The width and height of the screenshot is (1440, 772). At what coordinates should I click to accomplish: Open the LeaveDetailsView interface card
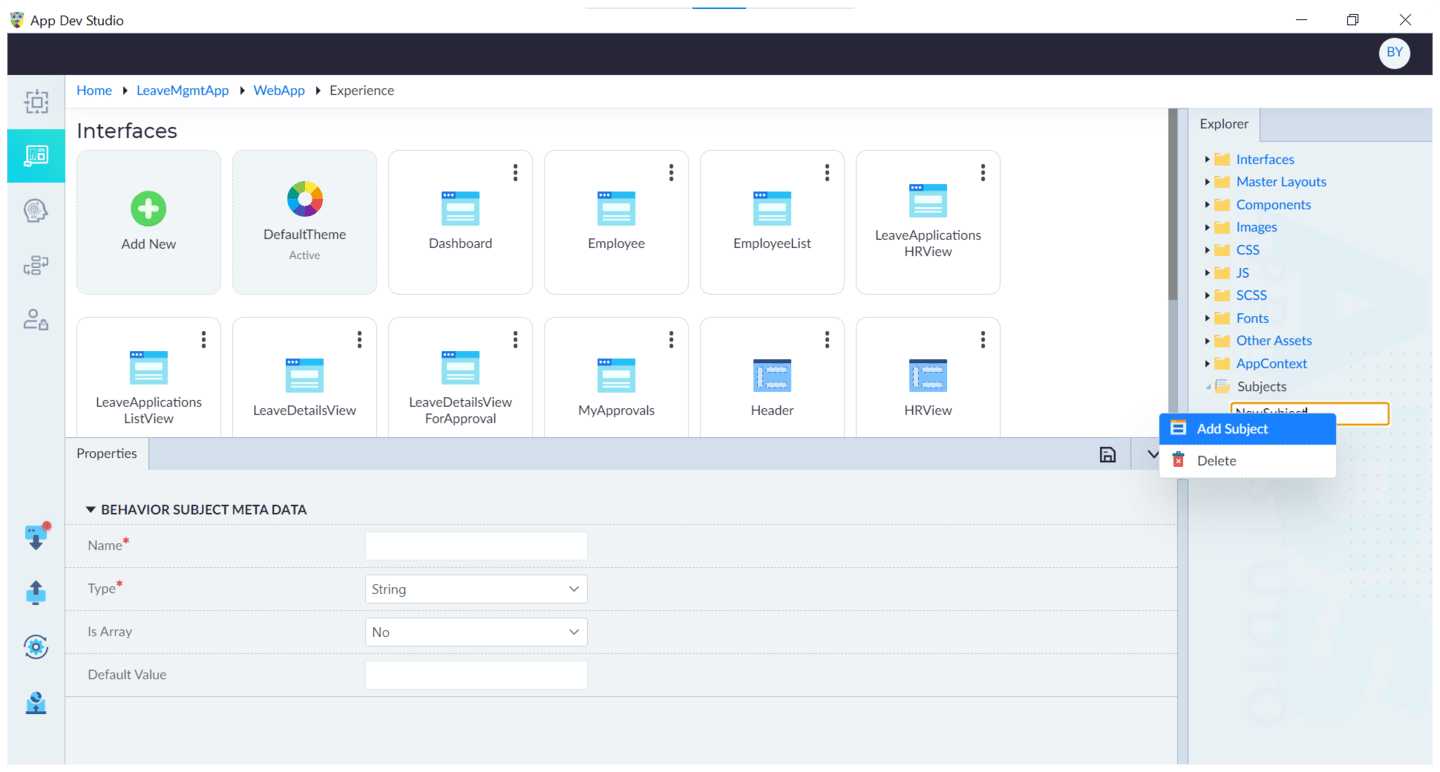tap(305, 378)
